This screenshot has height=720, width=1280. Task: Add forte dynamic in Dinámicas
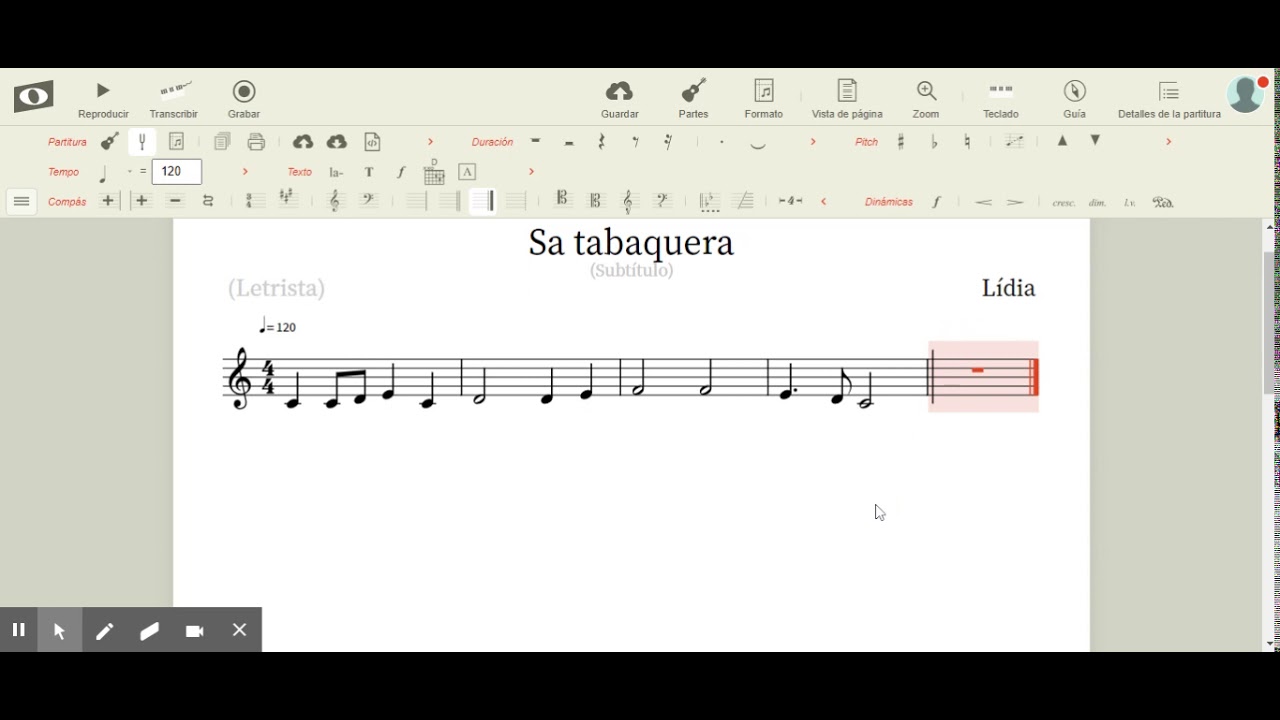936,202
